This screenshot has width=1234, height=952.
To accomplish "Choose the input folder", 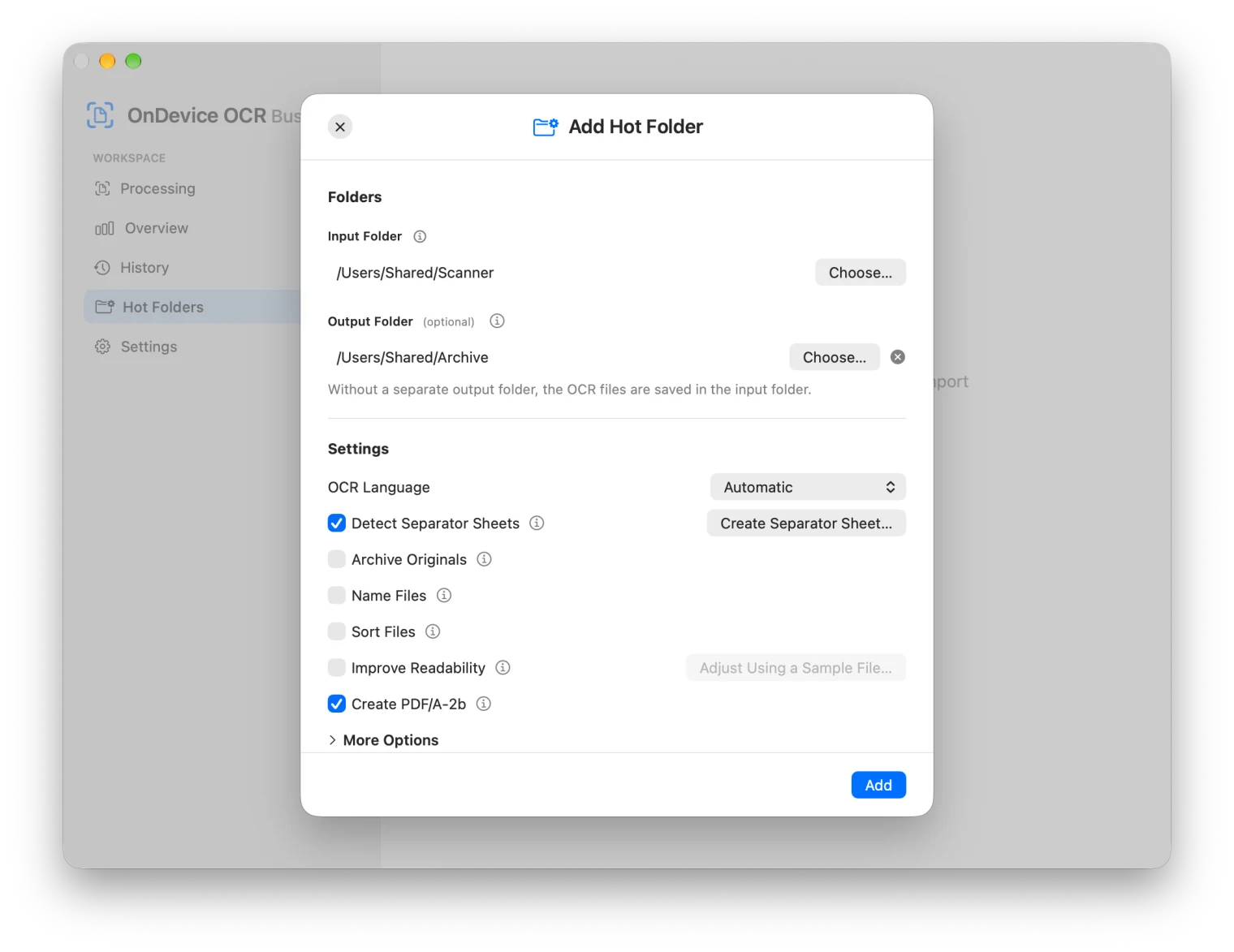I will pyautogui.click(x=861, y=273).
